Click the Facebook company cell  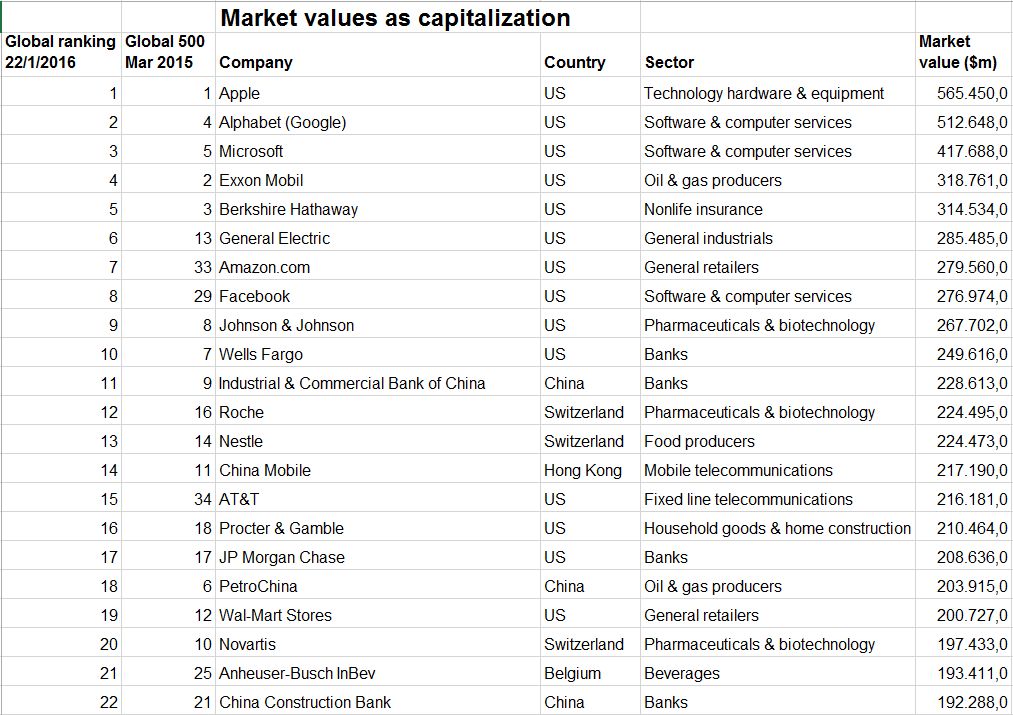point(378,296)
